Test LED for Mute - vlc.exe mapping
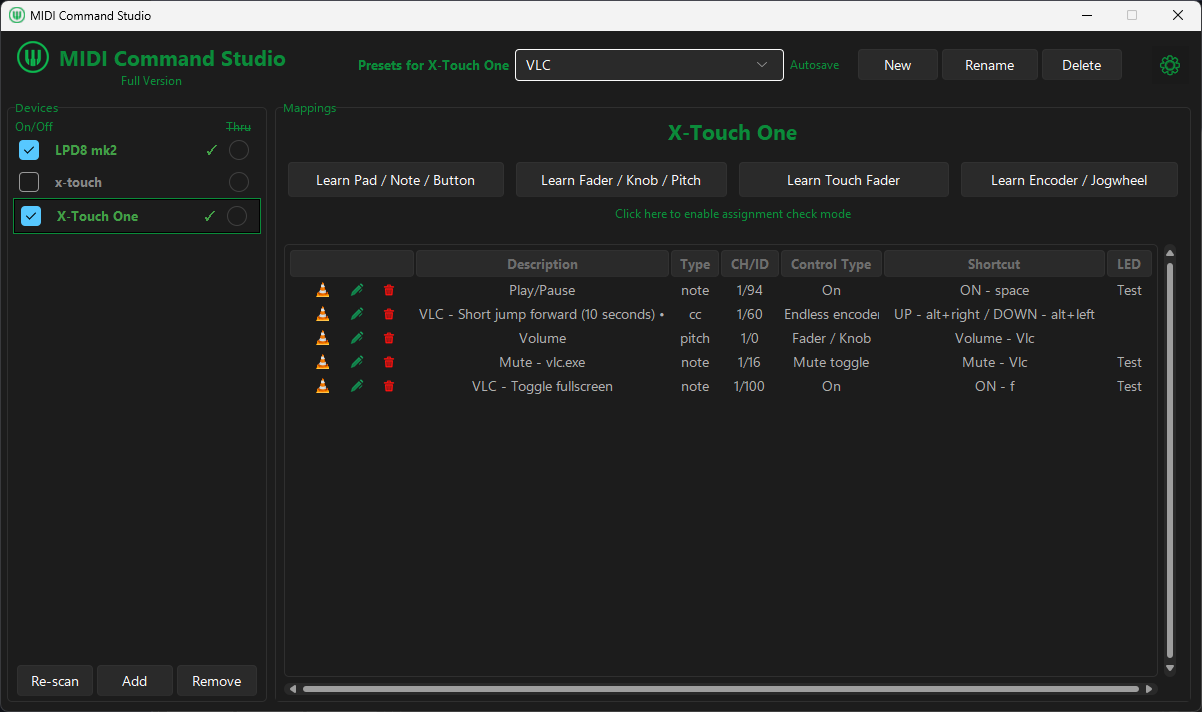This screenshot has height=712, width=1202. pyautogui.click(x=1129, y=362)
